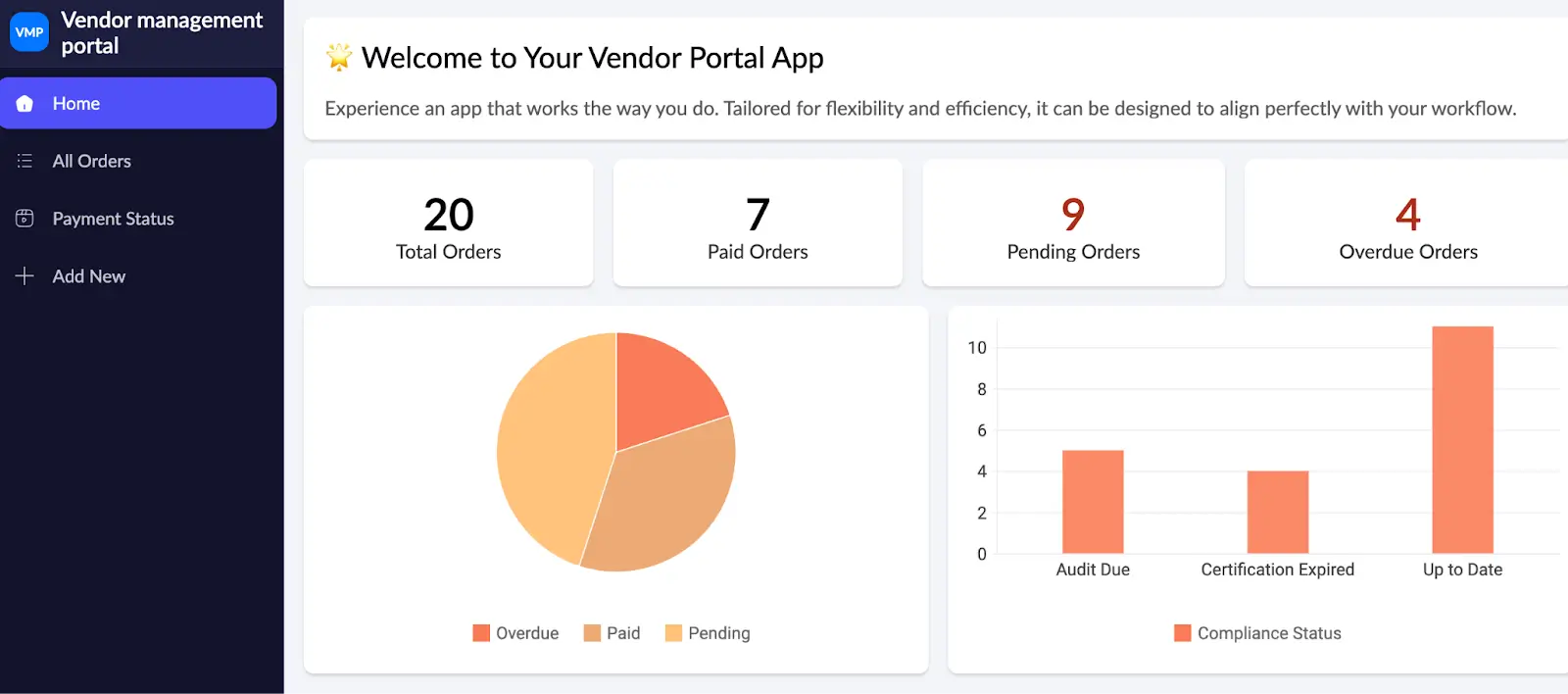Toggle the Compliance Status series visibility
Image resolution: width=1568 pixels, height=694 pixels.
[x=1257, y=632]
